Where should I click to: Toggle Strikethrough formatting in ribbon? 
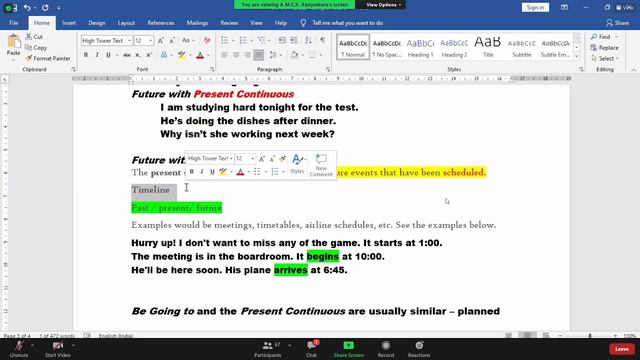(127, 55)
